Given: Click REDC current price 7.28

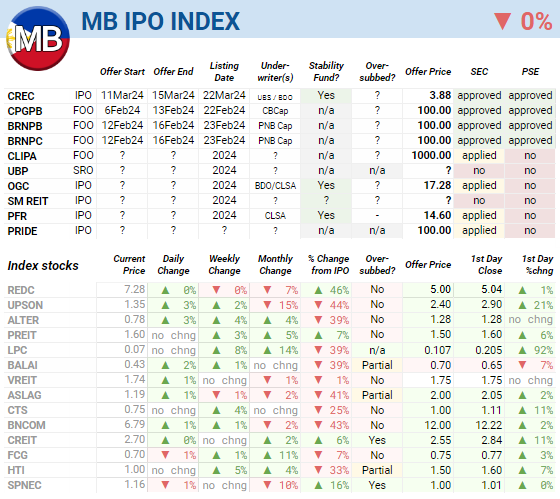Looking at the screenshot, I should (134, 289).
